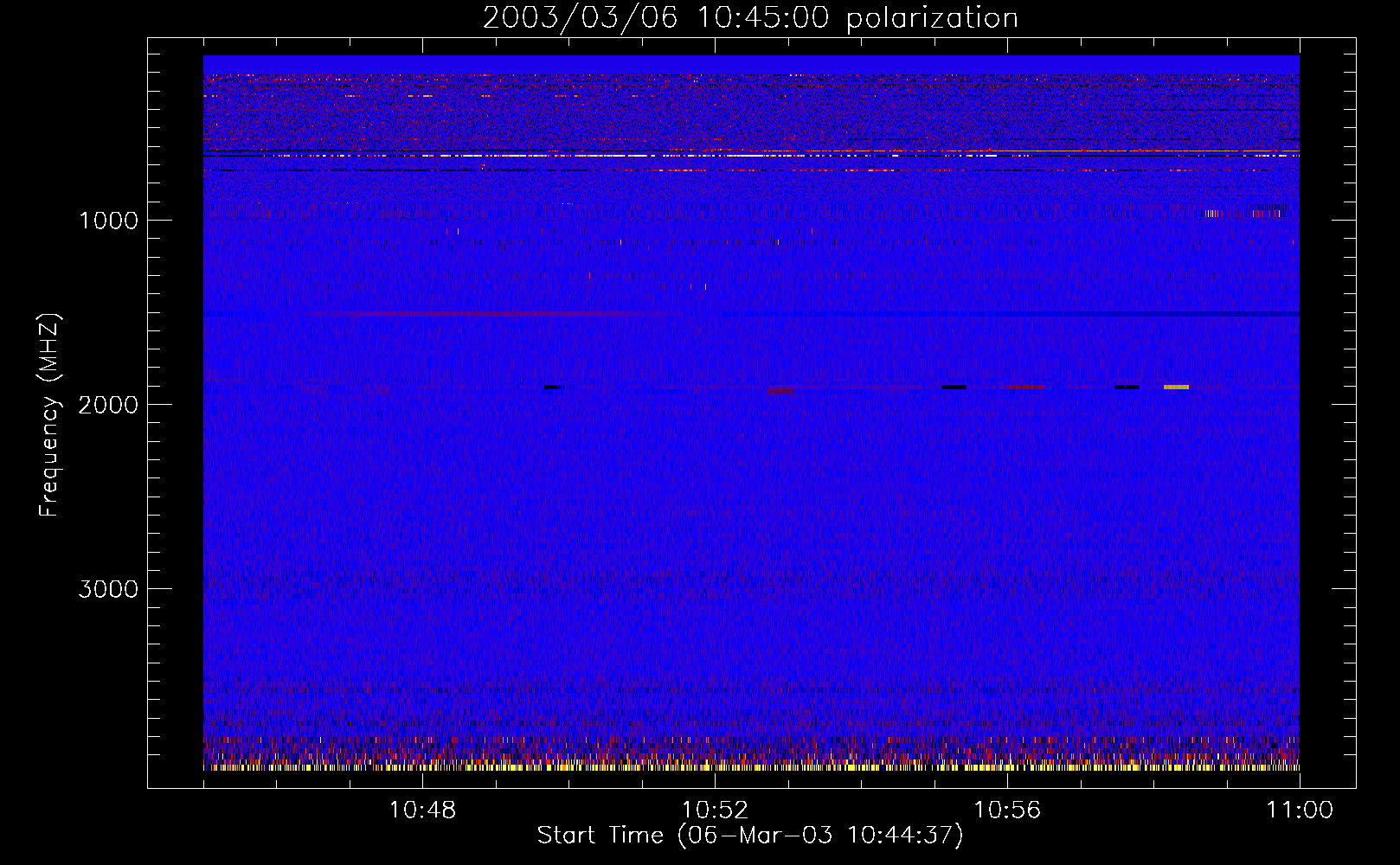Click the dark red segment near 10:53 at 2000 MHz
1400x865 pixels.
coord(780,390)
